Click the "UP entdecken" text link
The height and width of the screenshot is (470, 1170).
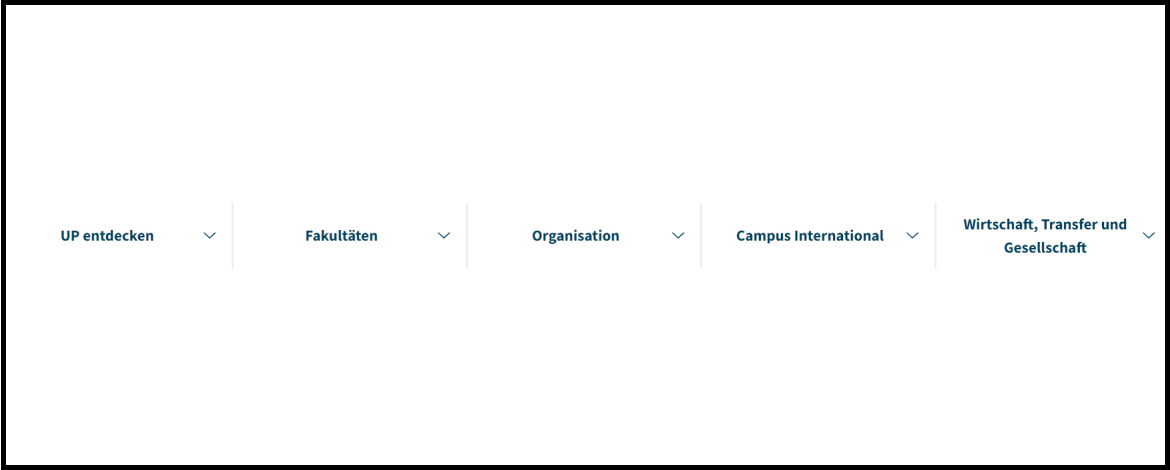pos(107,236)
